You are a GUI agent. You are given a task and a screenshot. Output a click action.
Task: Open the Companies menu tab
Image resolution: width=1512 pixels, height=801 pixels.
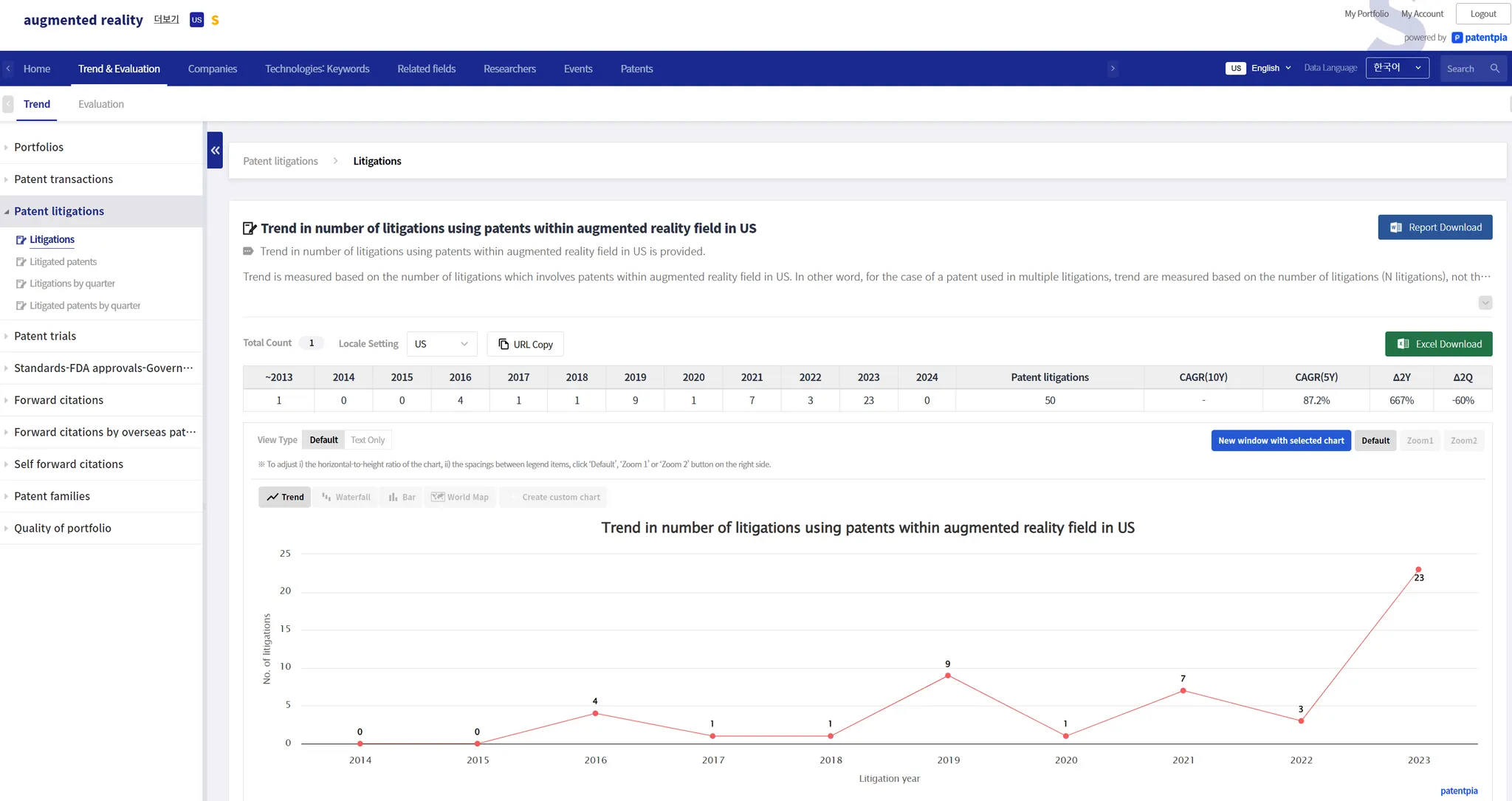(213, 69)
